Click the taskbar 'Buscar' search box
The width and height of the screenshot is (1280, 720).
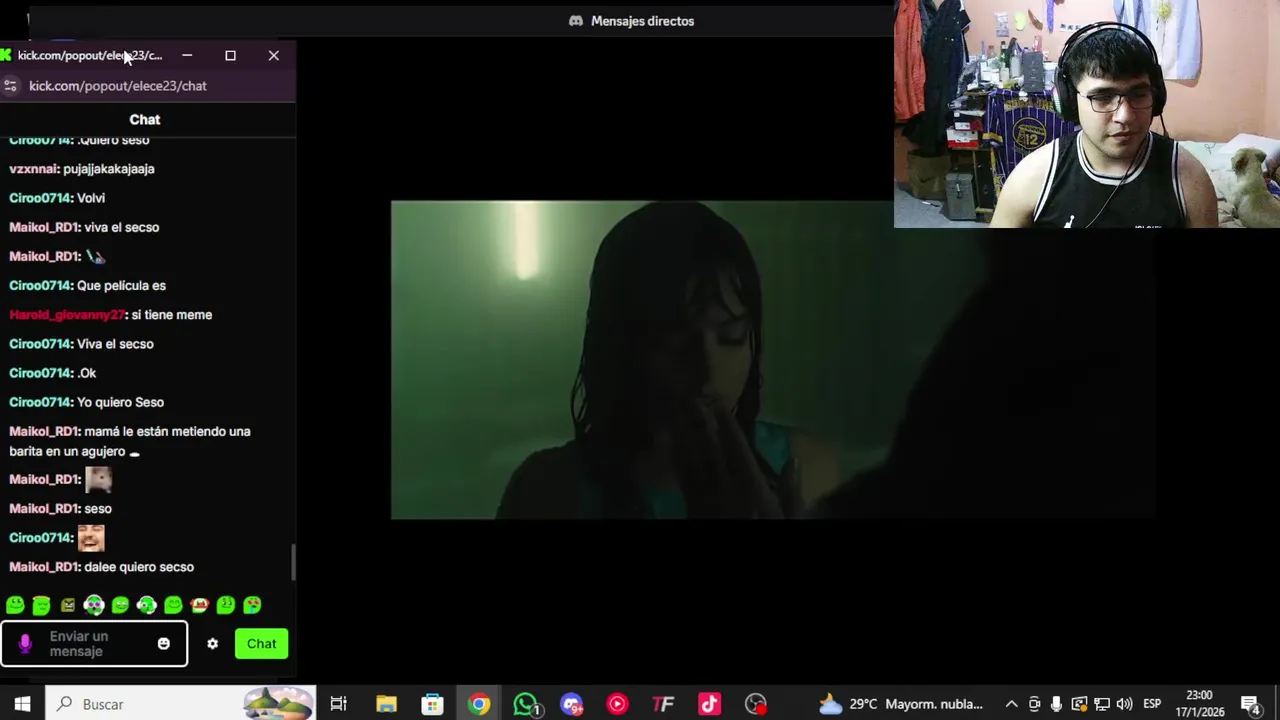180,704
